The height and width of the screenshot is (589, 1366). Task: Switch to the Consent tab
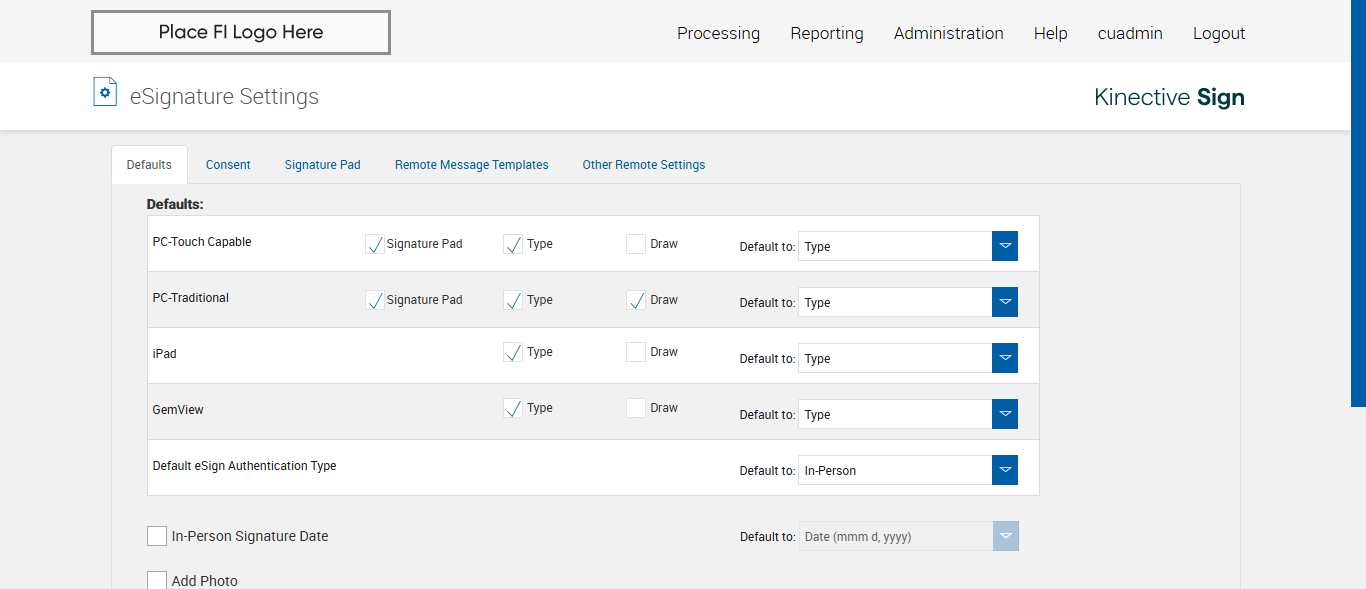(x=228, y=165)
